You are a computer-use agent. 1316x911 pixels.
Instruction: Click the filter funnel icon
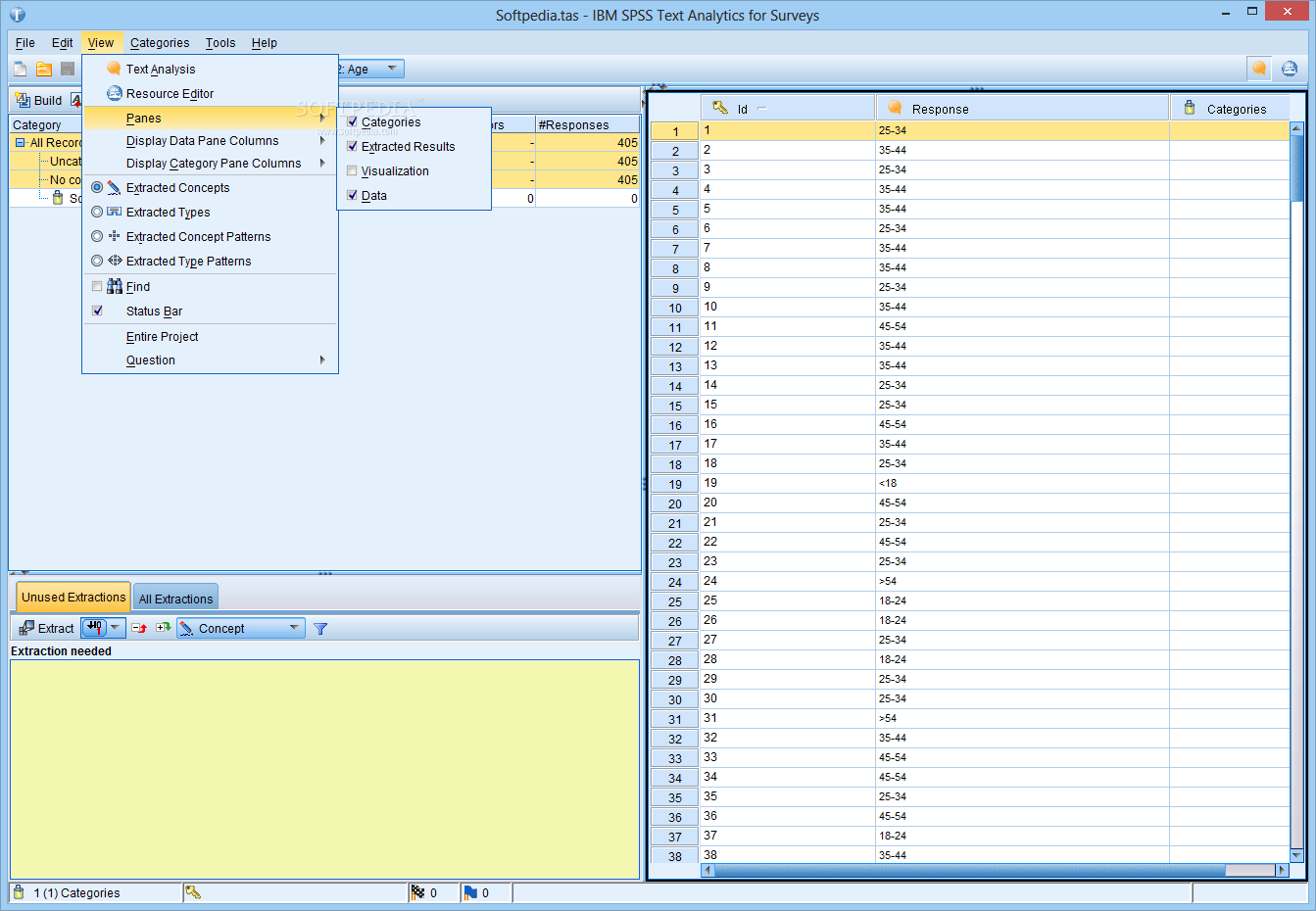(320, 629)
